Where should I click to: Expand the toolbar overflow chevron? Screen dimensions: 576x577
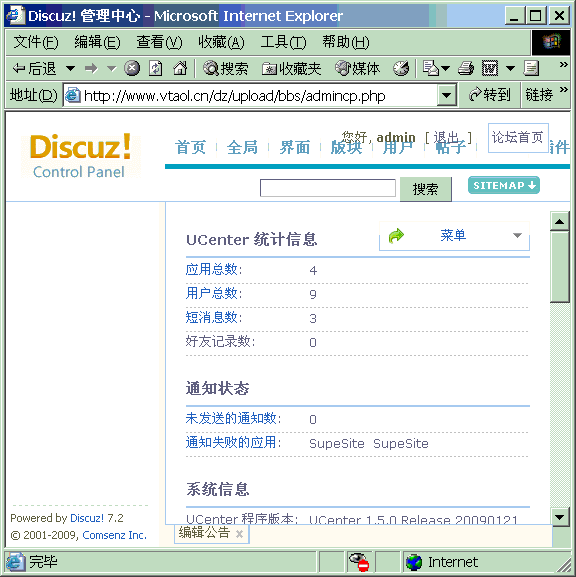click(x=563, y=65)
